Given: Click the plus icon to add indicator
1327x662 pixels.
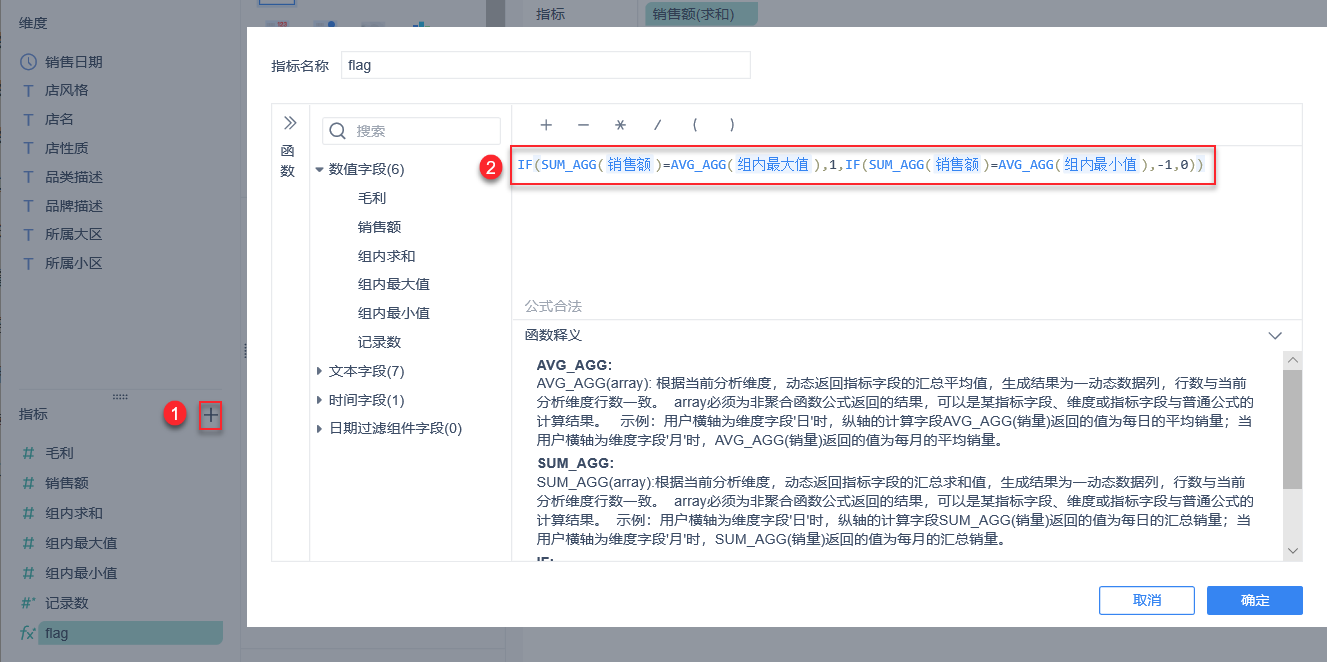Looking at the screenshot, I should pos(210,415).
